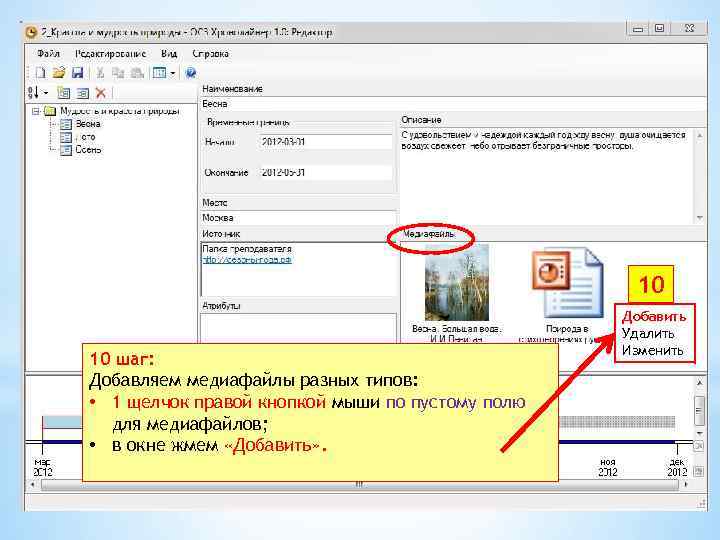Click the timeline vertical scrollbar up arrow

pos(699,382)
